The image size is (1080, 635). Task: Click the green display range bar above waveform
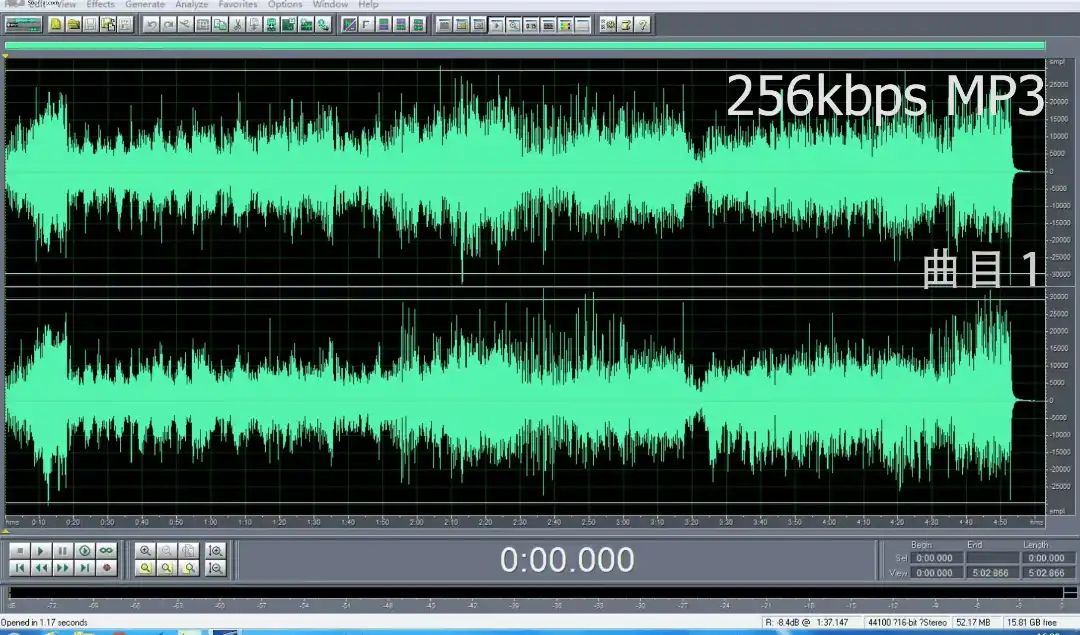524,45
